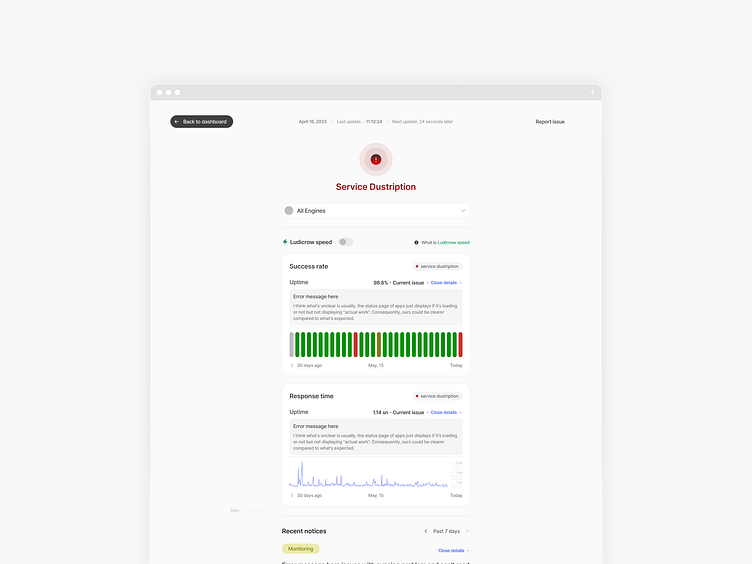Click the green lightning bolt icon

tap(285, 242)
